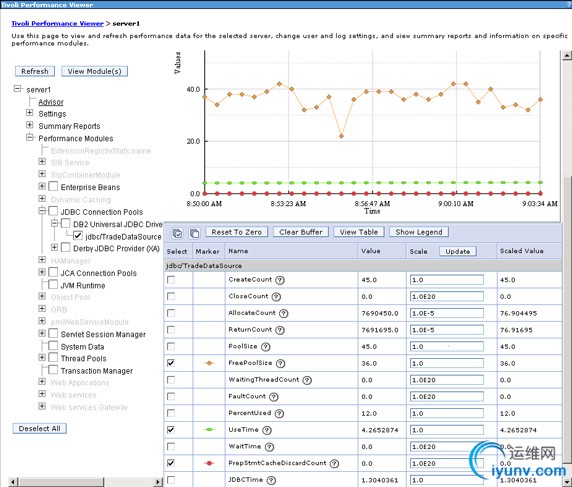Show help for UseTime
Screen dimensions: 572x487
pyautogui.click(x=267, y=430)
